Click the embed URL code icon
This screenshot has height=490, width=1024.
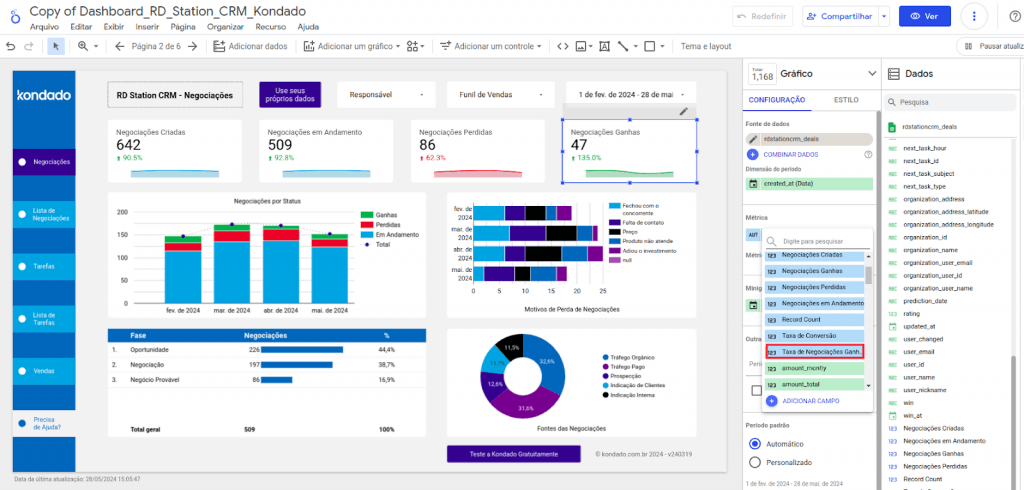(x=563, y=46)
